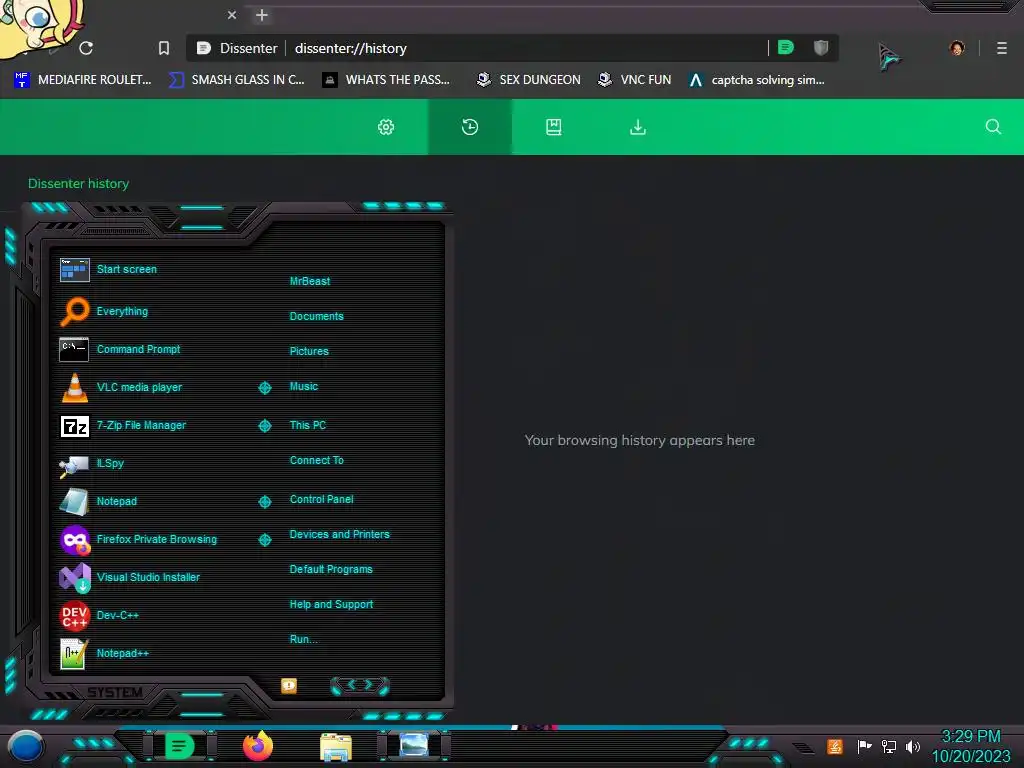
Task: Click the history search magnifier icon
Action: click(993, 126)
